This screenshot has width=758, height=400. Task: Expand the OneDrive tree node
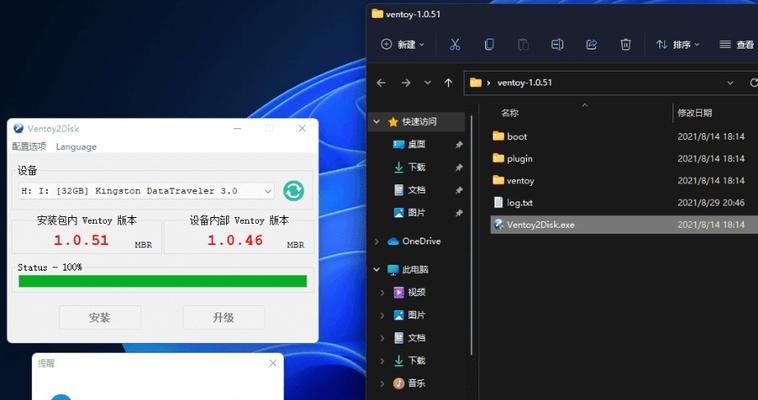[x=377, y=241]
